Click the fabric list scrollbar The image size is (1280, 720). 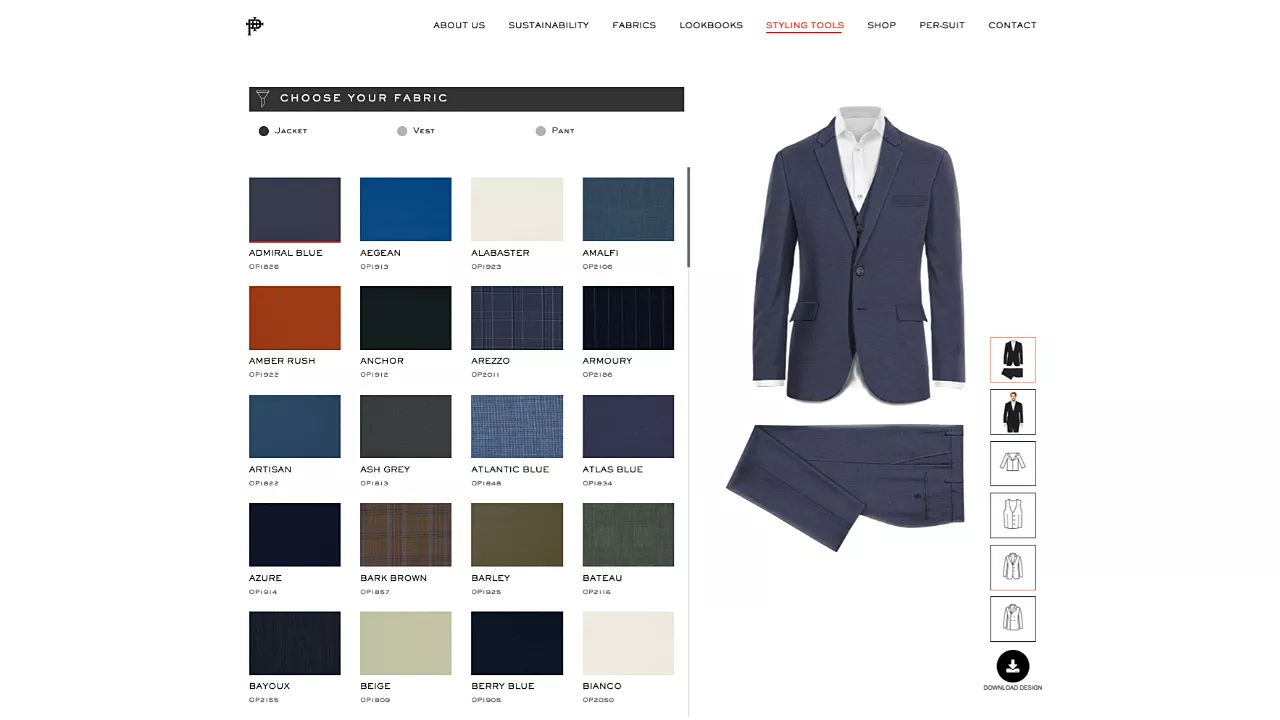(x=688, y=217)
